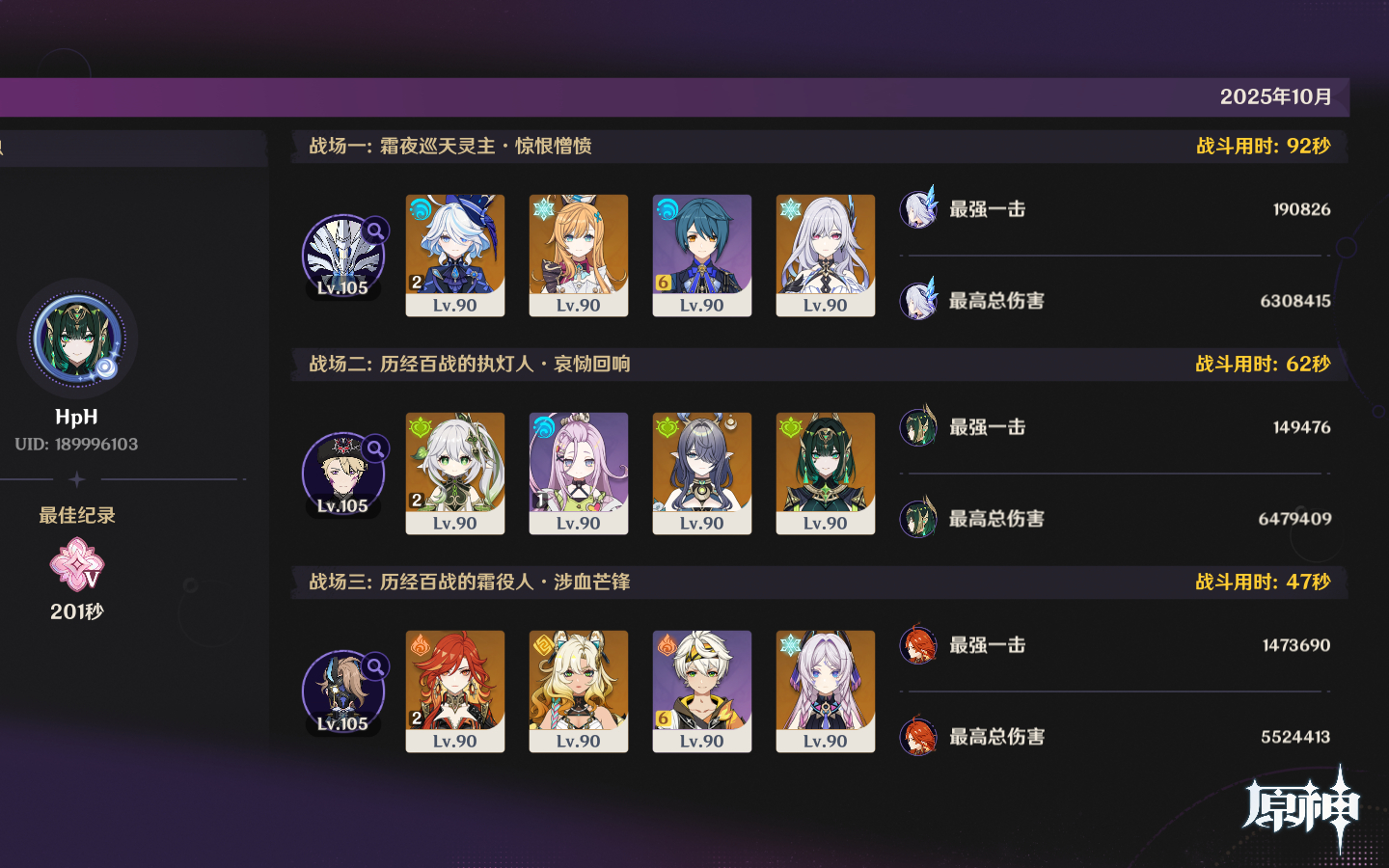
Task: Pick the white-haired Cryo character in battle one
Action: 826,256
